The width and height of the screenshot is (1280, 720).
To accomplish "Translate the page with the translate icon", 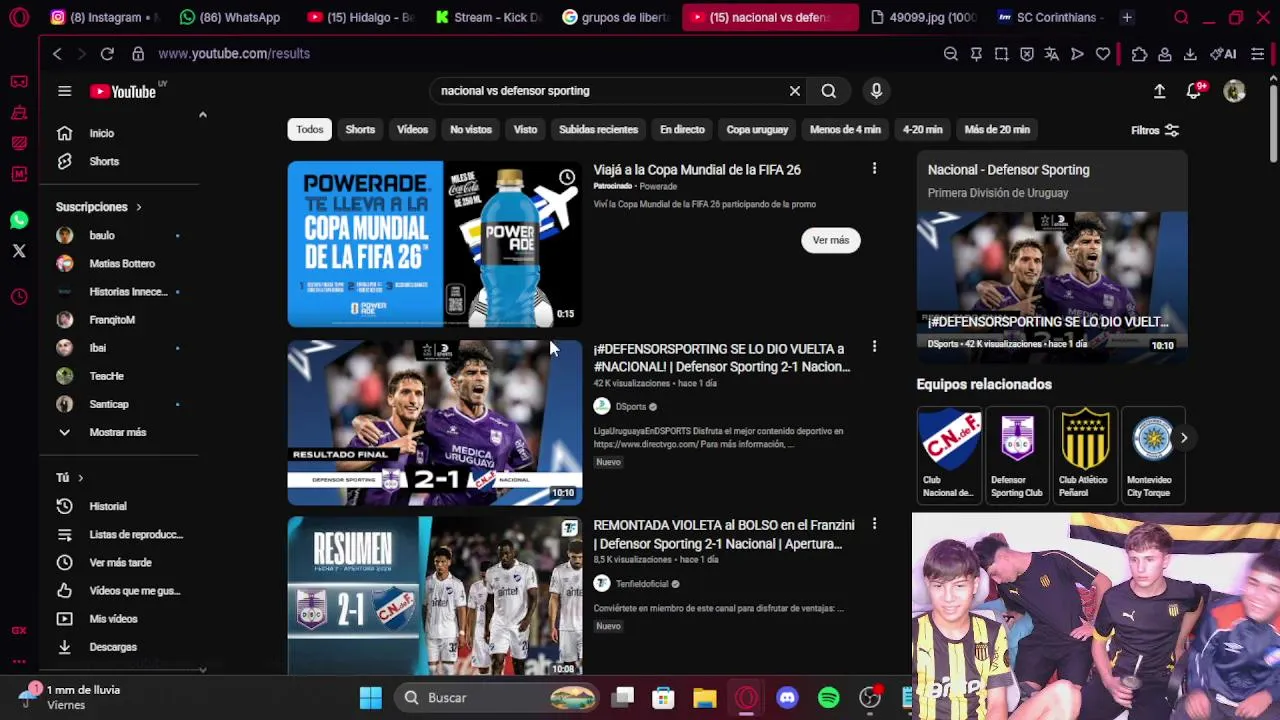I will [1052, 54].
